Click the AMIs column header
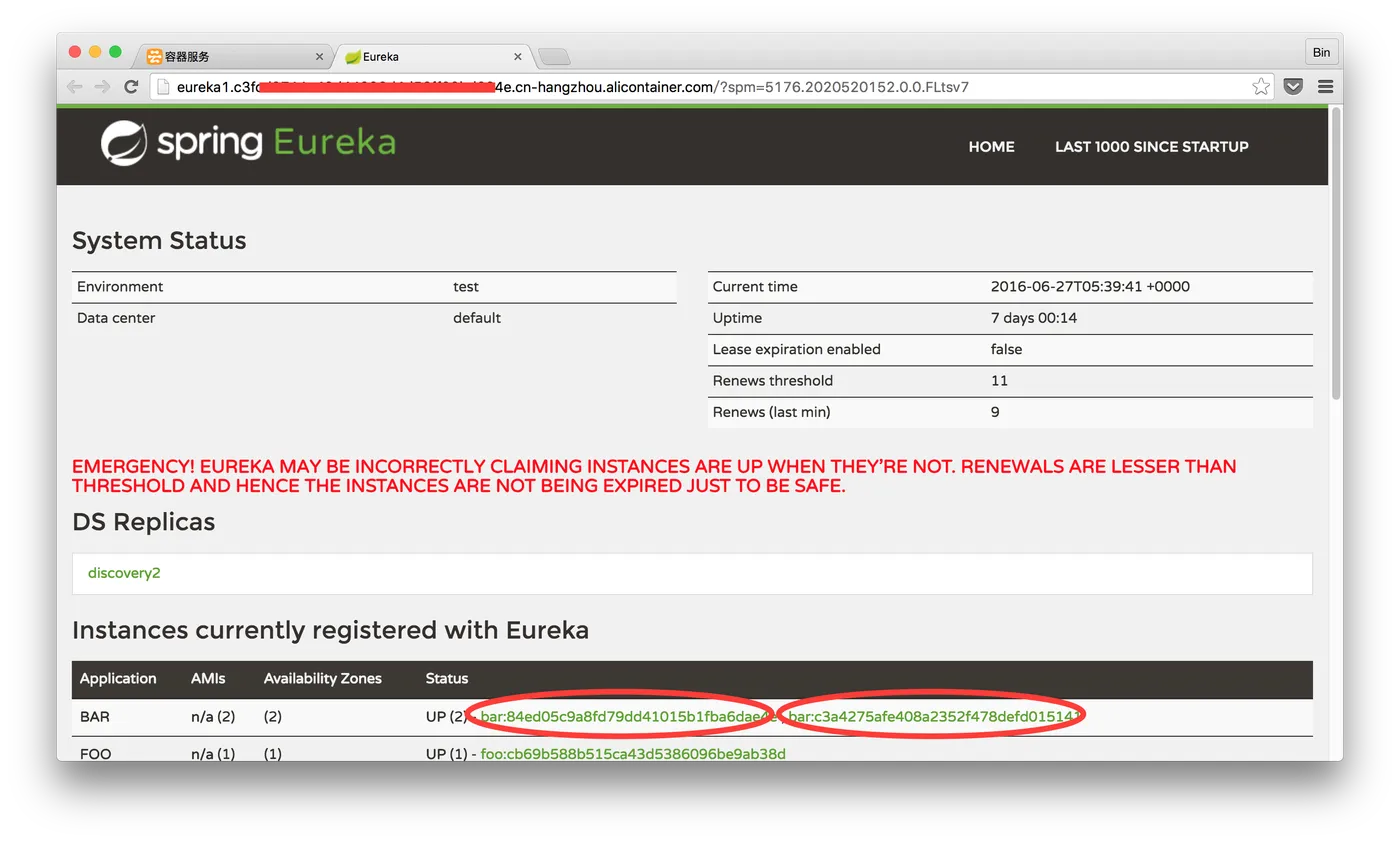 coord(208,678)
